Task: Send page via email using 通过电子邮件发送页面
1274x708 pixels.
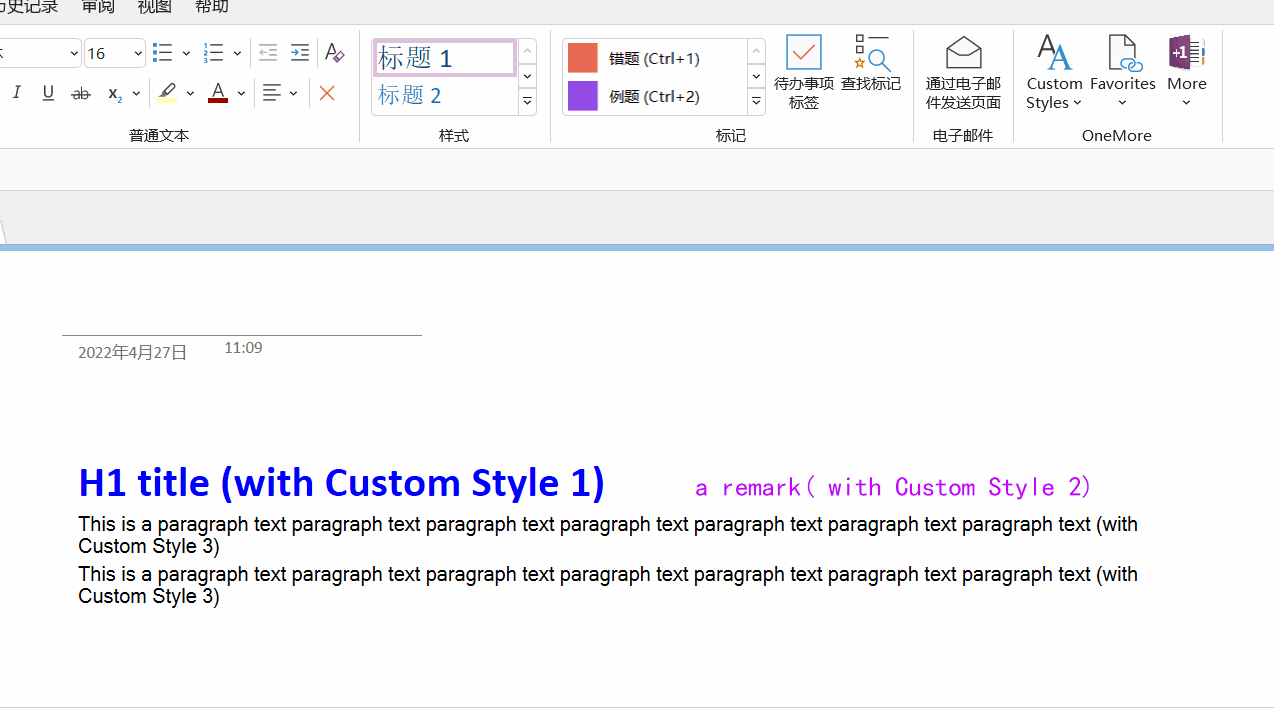Action: (963, 70)
